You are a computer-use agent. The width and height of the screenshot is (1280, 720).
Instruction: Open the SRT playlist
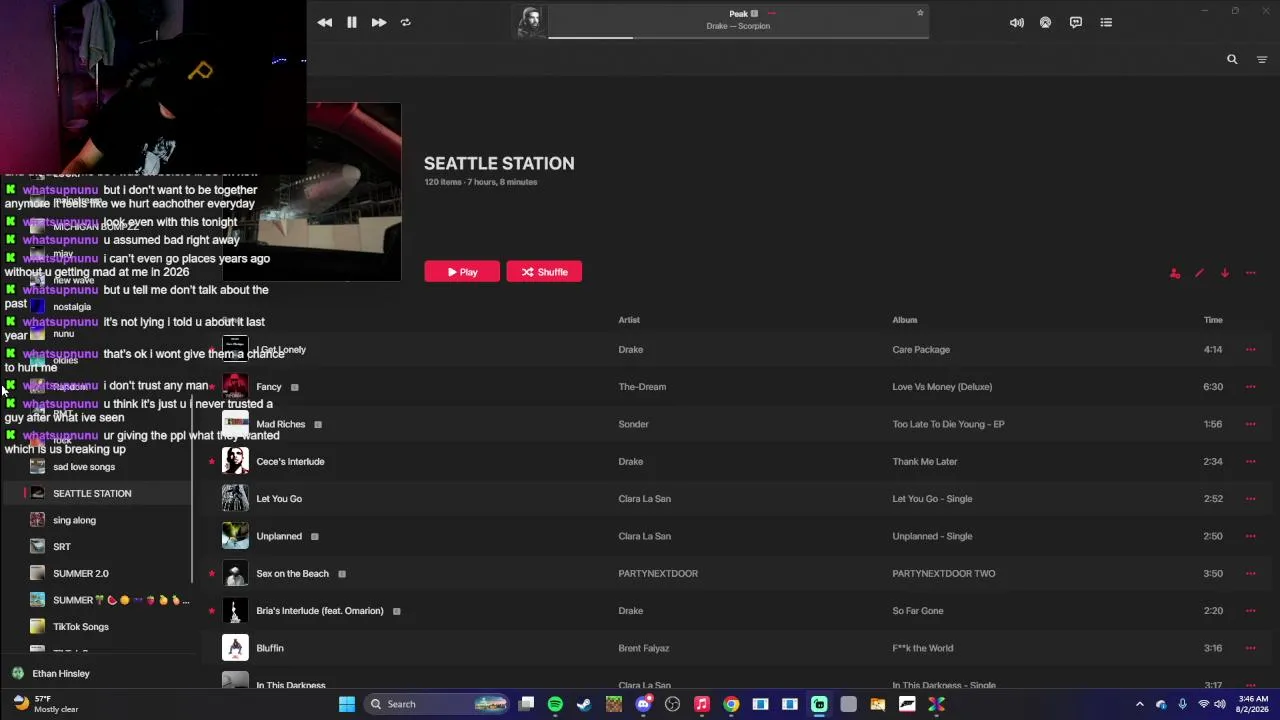click(62, 547)
